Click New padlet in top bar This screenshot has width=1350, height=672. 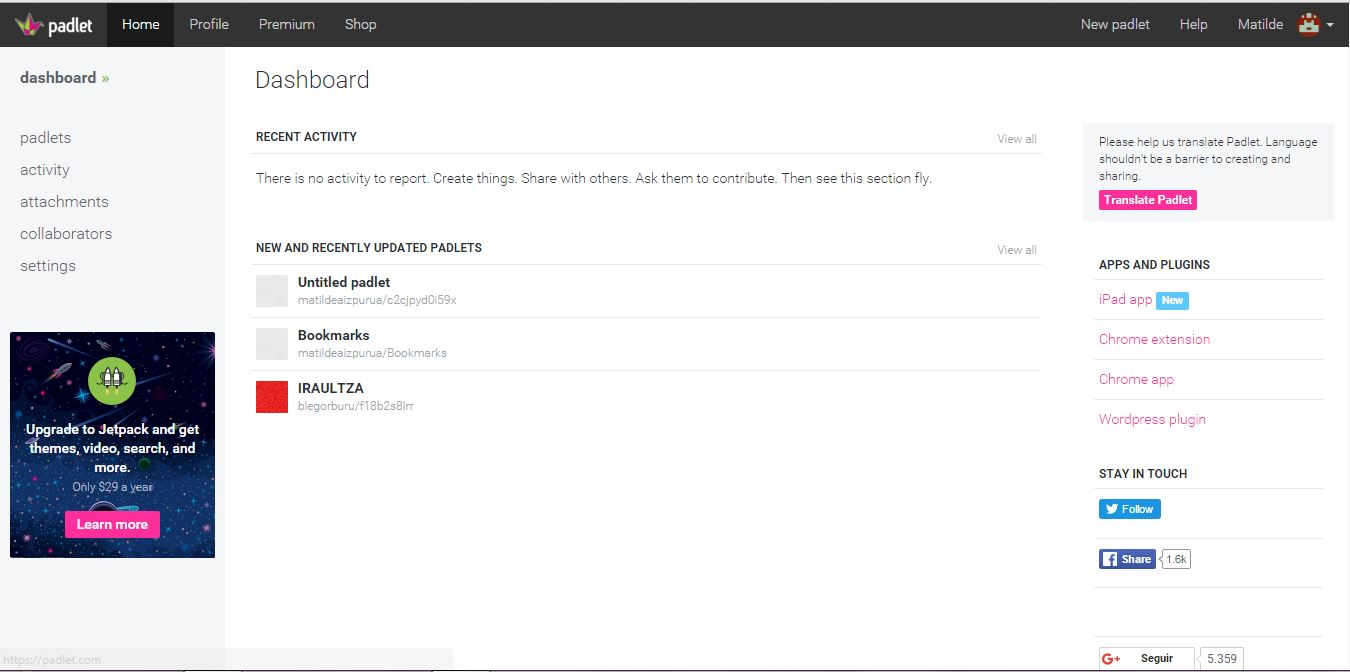click(1115, 24)
